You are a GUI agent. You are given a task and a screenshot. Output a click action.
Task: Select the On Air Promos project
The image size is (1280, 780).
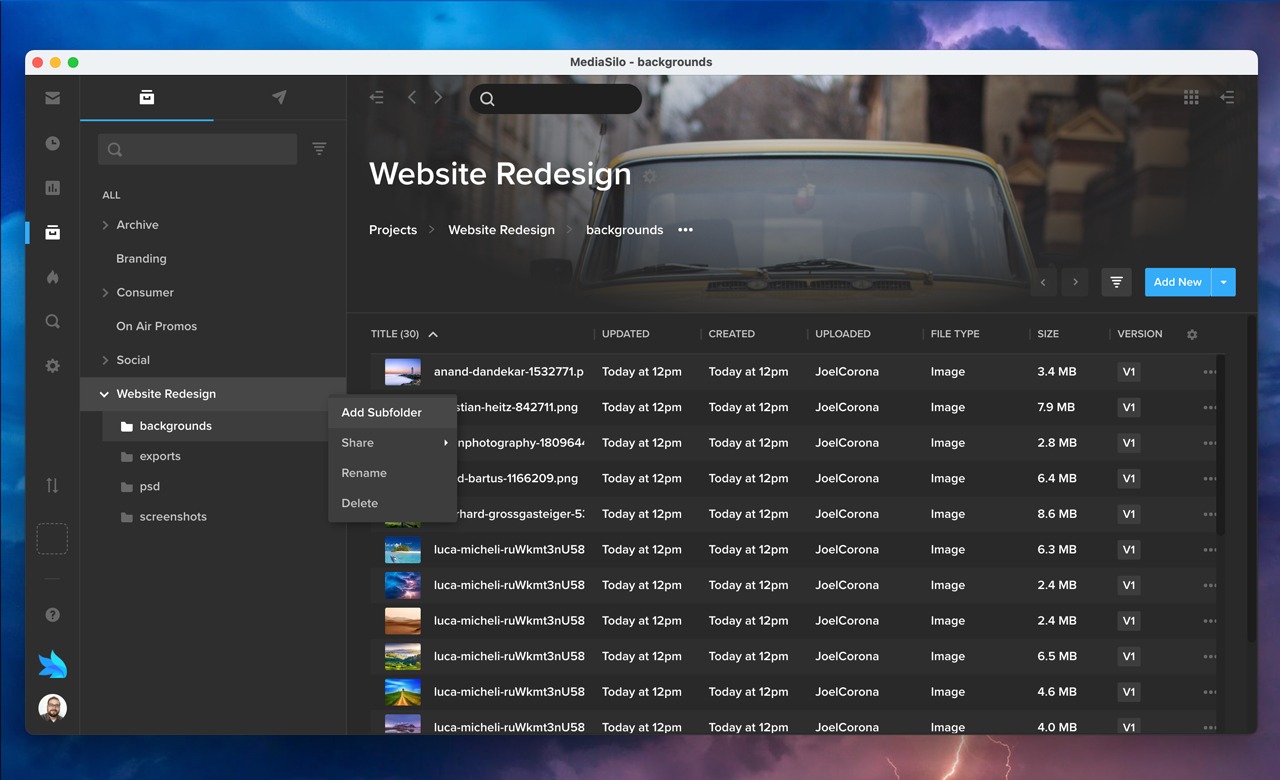tap(156, 326)
